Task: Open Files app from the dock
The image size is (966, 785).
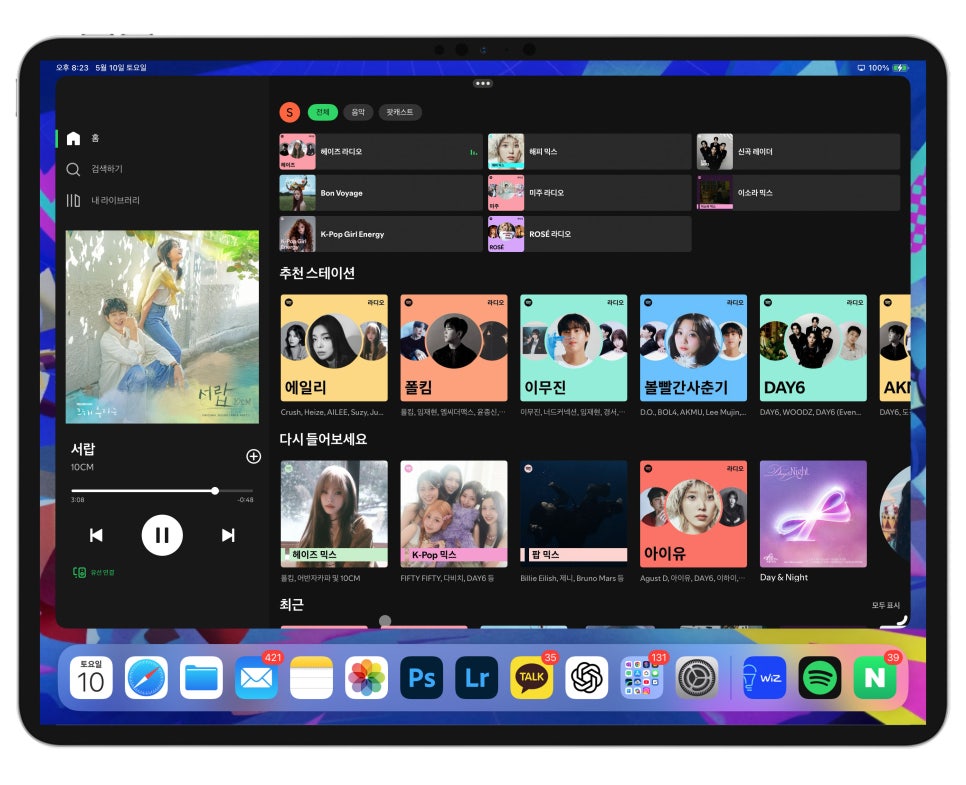Action: [x=201, y=678]
